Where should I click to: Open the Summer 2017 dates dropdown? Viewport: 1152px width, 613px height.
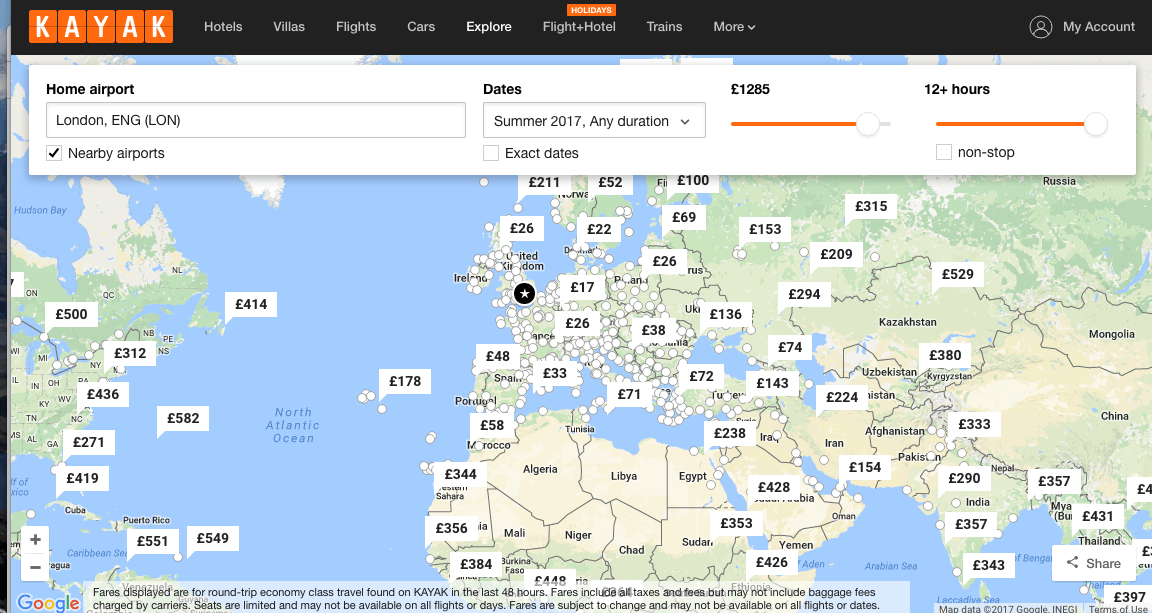click(594, 121)
